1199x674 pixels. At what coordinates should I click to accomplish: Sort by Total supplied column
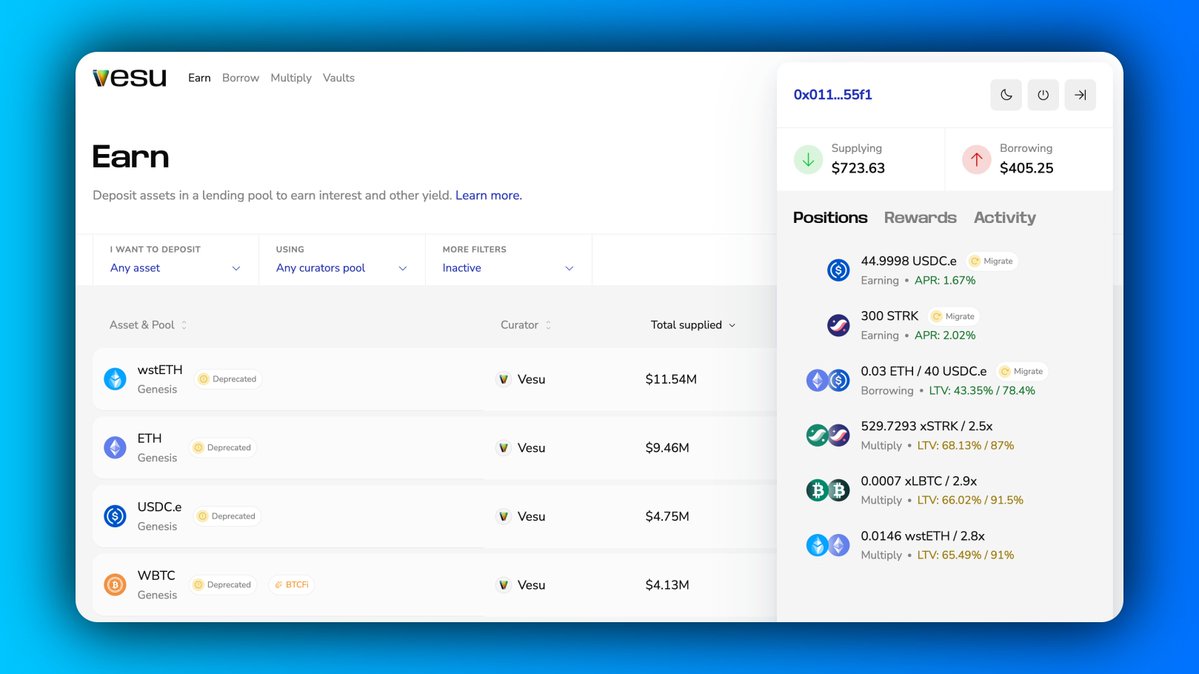[x=693, y=325]
